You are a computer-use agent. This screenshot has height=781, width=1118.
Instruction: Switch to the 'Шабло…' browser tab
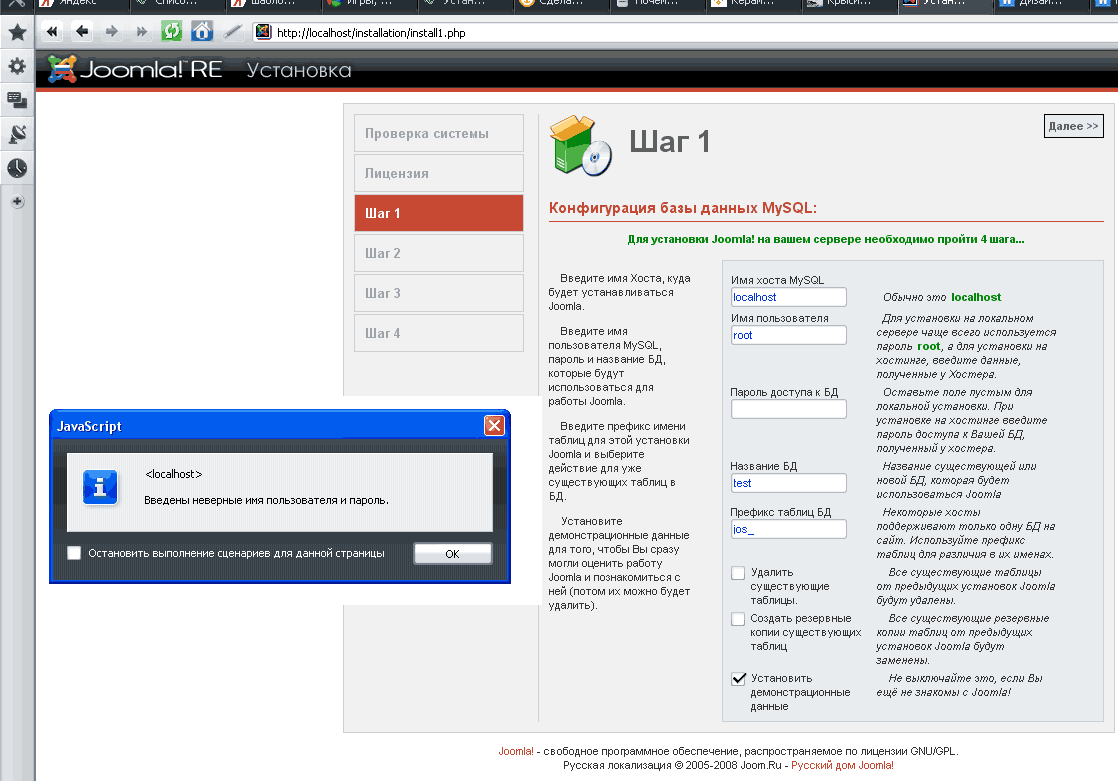click(x=273, y=4)
